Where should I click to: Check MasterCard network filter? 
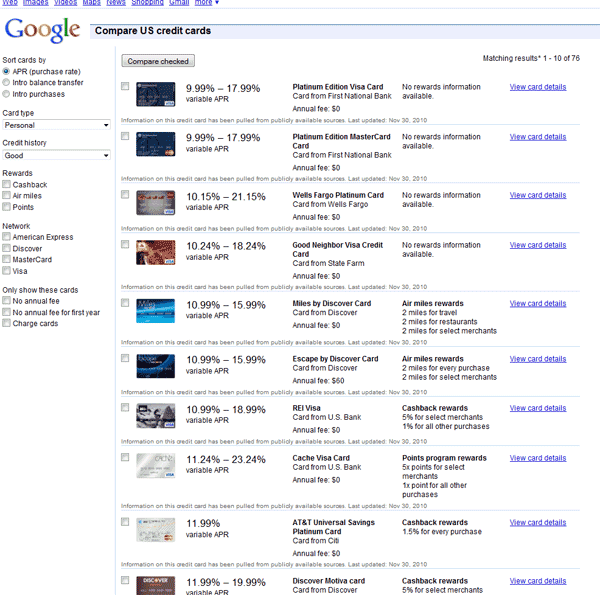6,259
